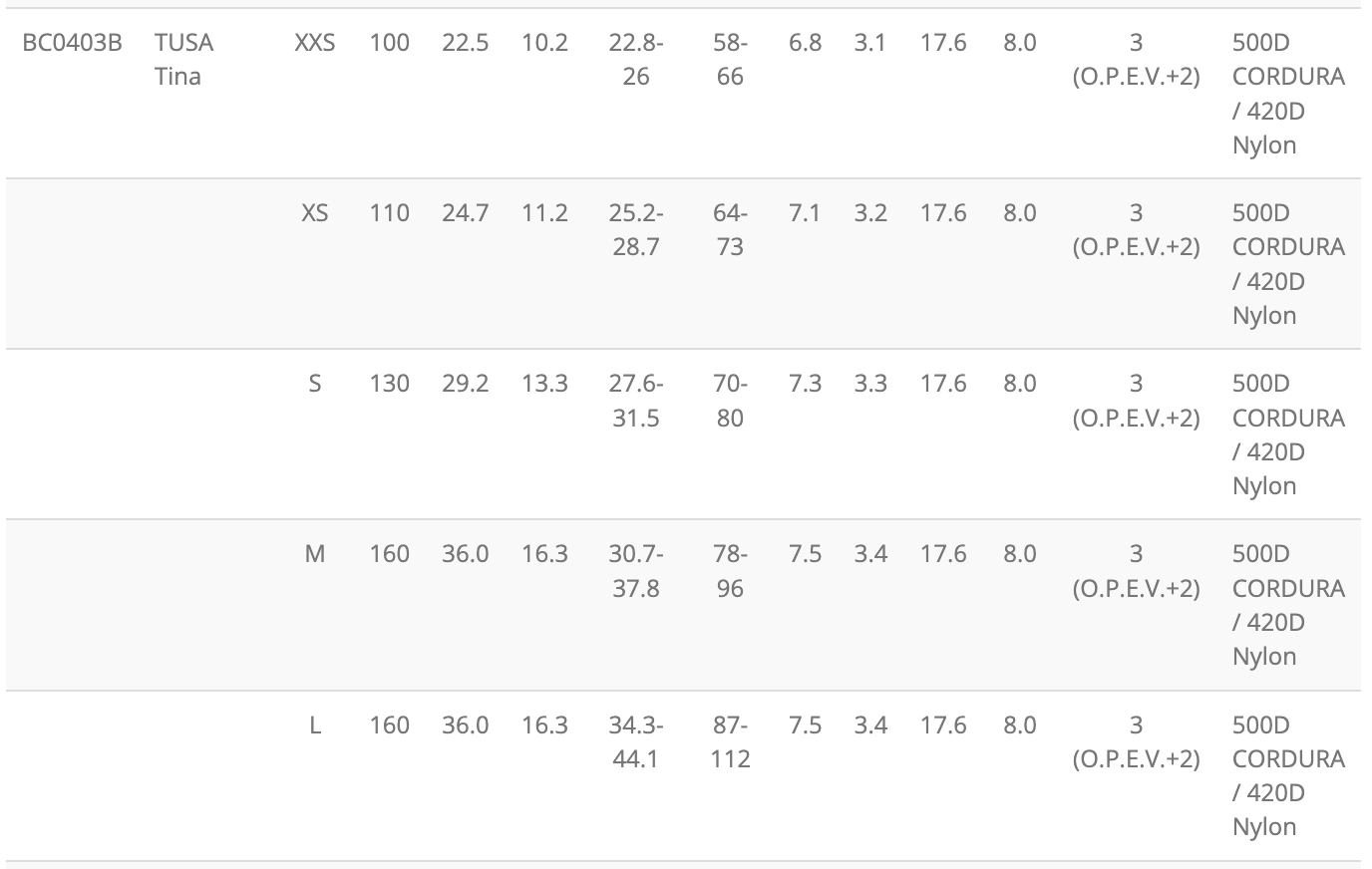Click the 7.1 weight value in XS row
This screenshot has height=869, width=1372.
coord(805,213)
